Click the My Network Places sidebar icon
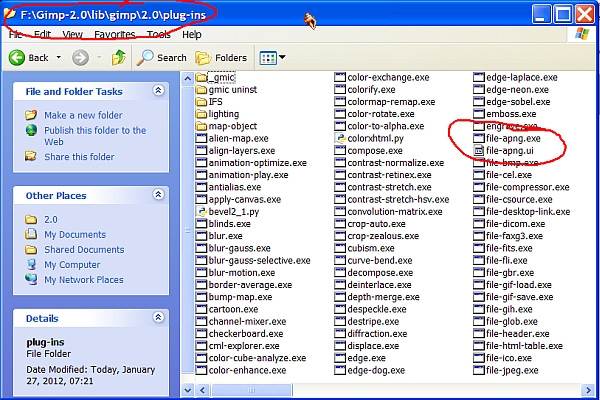The width and height of the screenshot is (600, 400). [31, 279]
